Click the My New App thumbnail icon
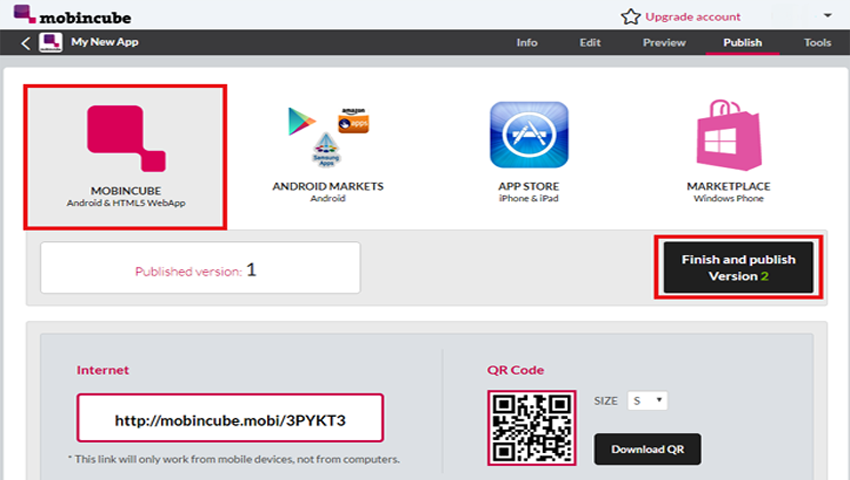 click(50, 43)
